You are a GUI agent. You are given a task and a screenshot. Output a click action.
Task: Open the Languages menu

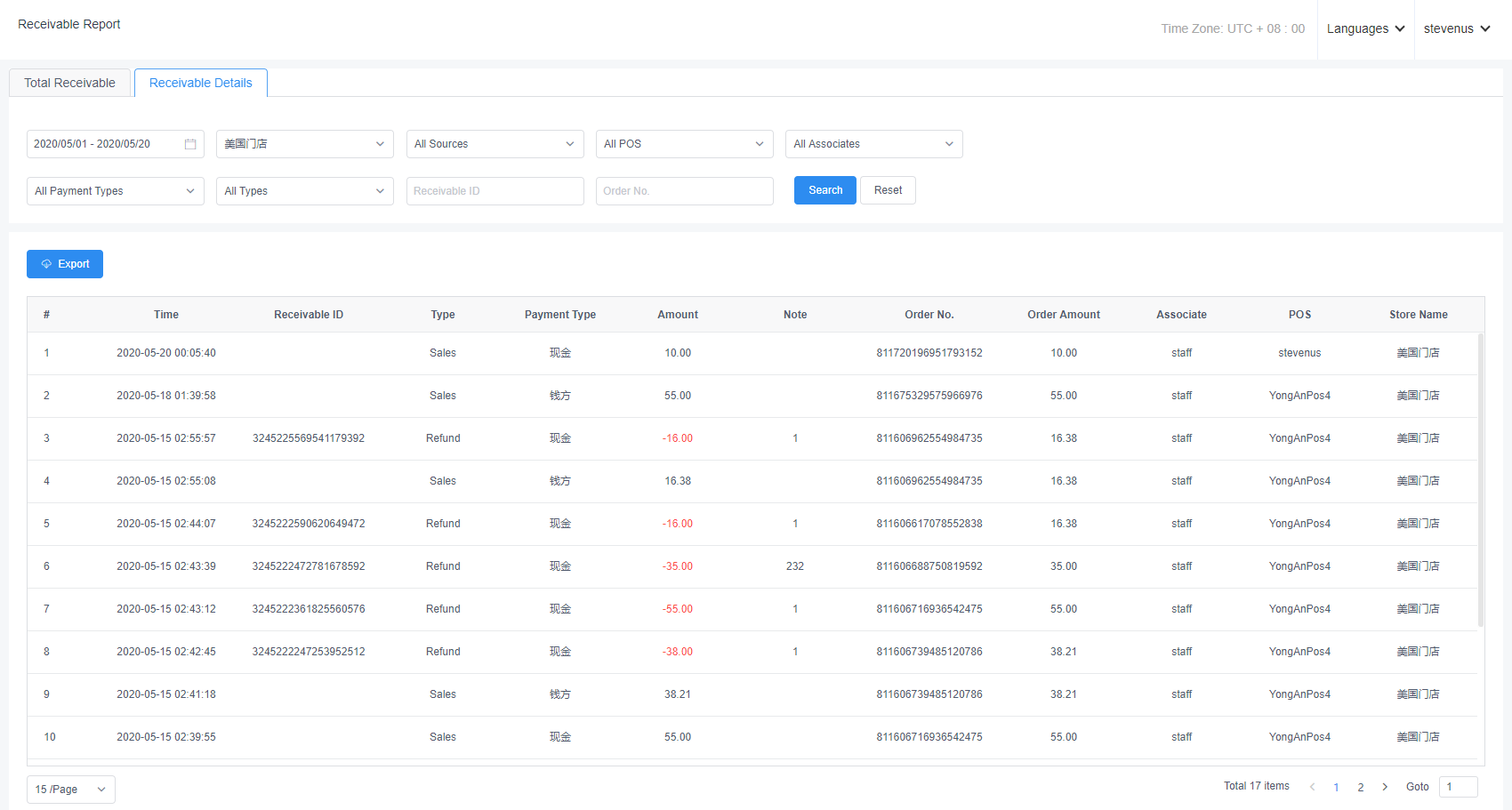1365,28
